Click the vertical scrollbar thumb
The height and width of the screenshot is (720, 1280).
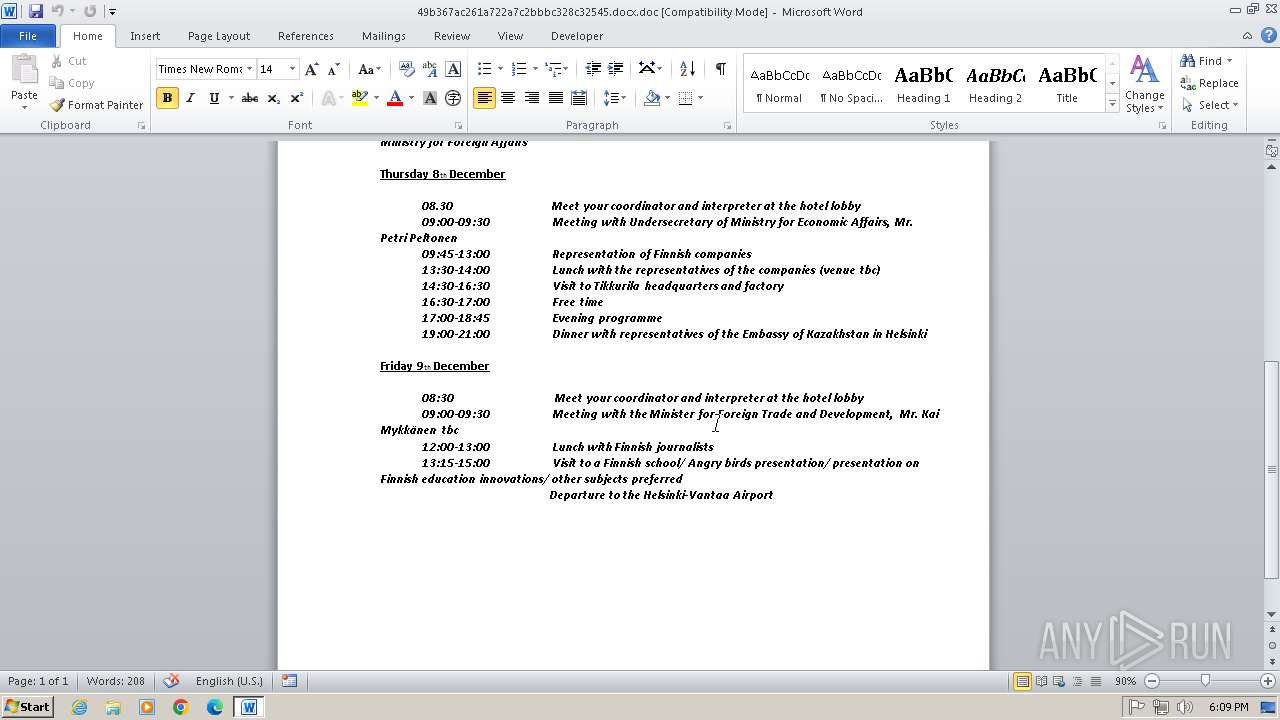tap(1271, 470)
